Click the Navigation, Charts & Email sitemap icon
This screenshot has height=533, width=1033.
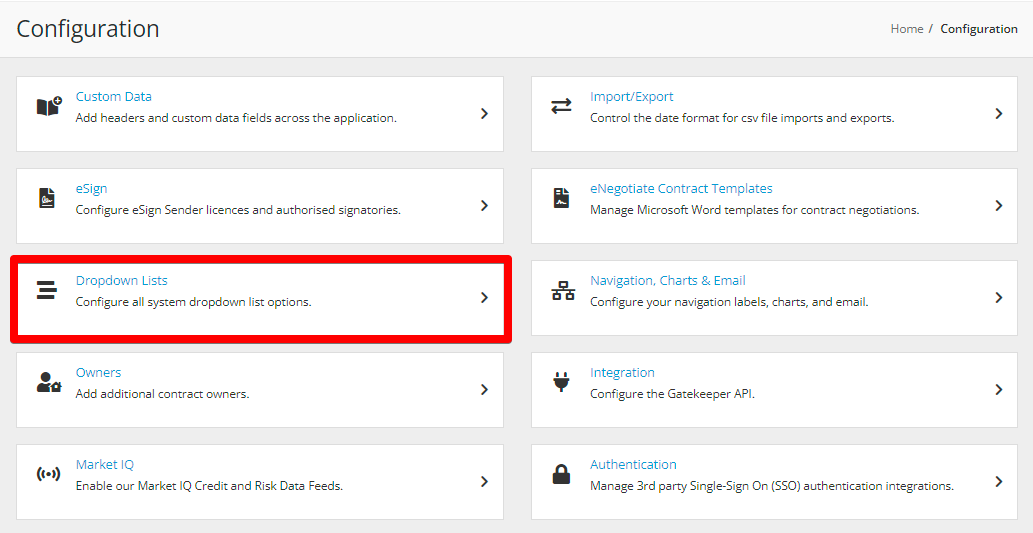coord(563,291)
